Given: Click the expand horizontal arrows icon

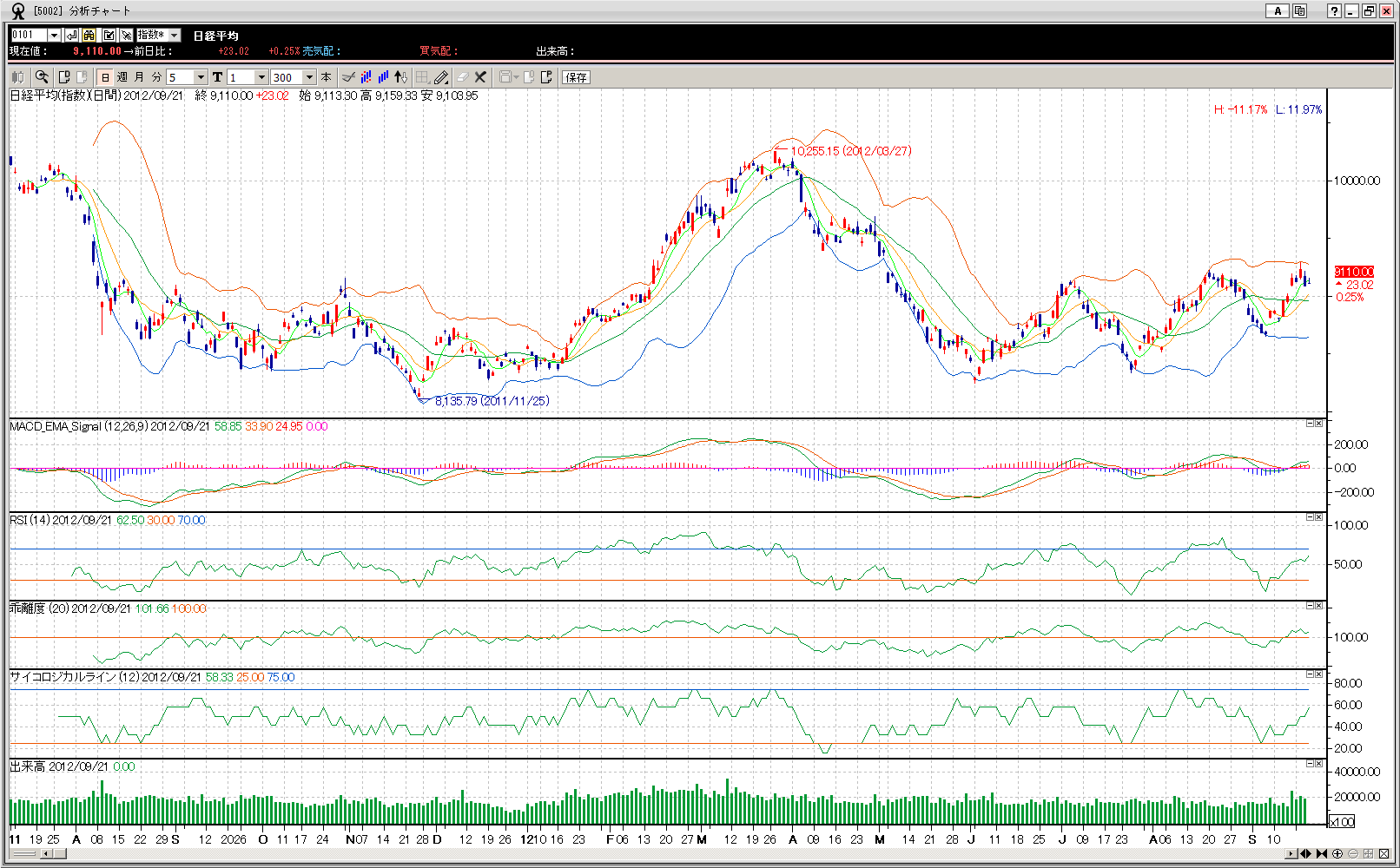Looking at the screenshot, I should (x=1305, y=854).
